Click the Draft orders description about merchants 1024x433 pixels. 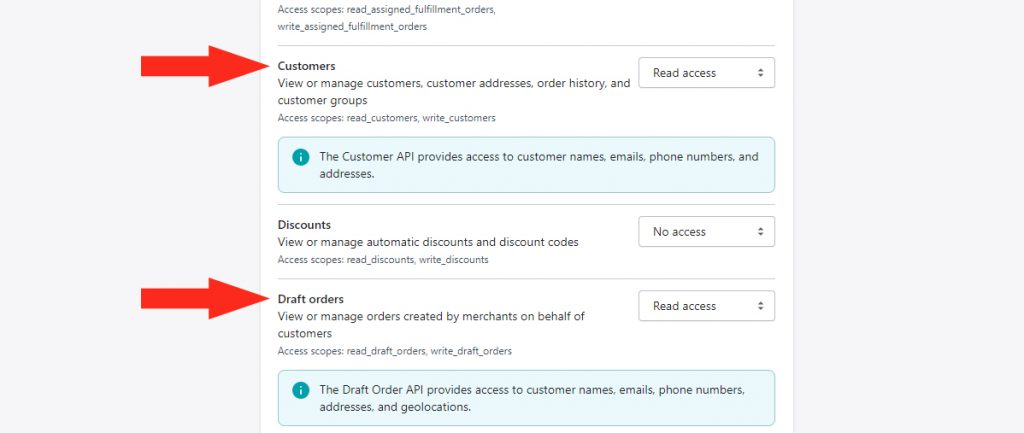431,325
